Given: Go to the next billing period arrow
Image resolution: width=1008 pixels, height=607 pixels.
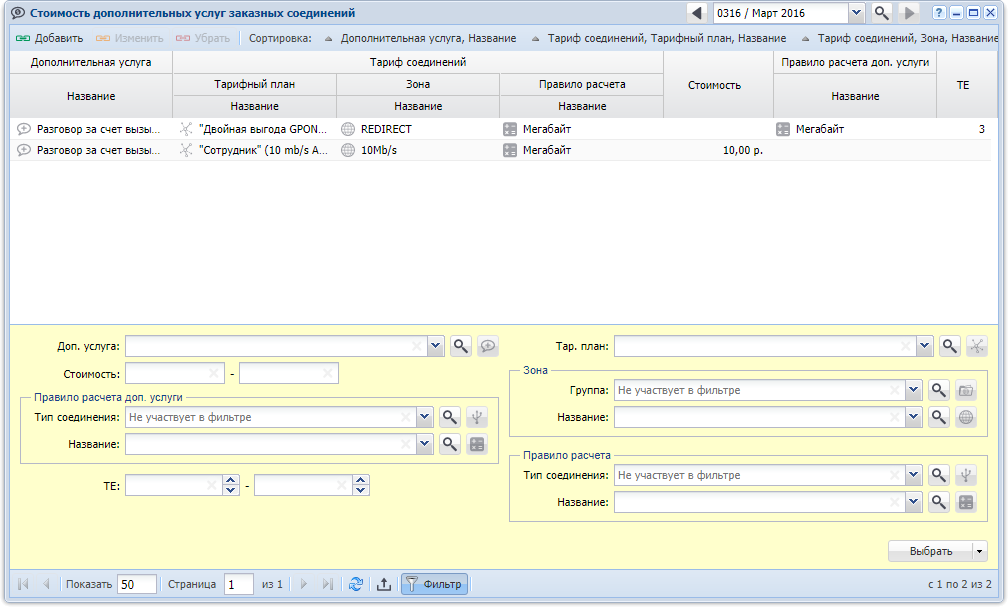Looking at the screenshot, I should (908, 13).
